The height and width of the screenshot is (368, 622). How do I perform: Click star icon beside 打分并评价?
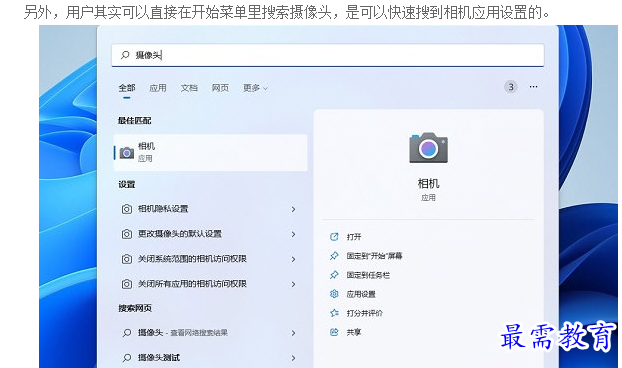[334, 313]
